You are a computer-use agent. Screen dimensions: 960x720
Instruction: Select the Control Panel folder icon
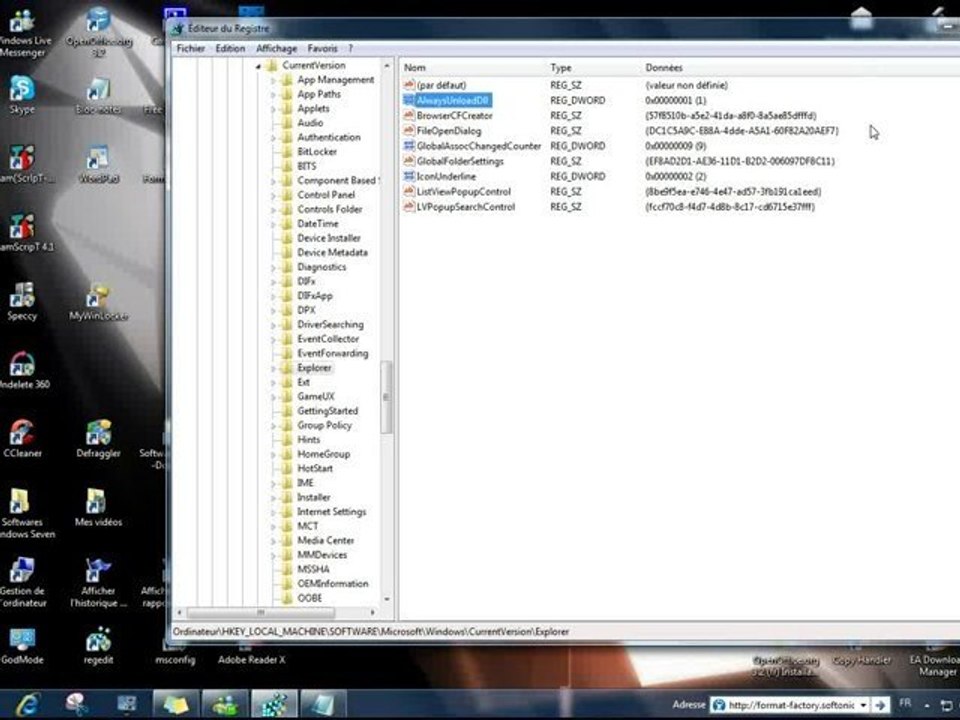click(287, 195)
